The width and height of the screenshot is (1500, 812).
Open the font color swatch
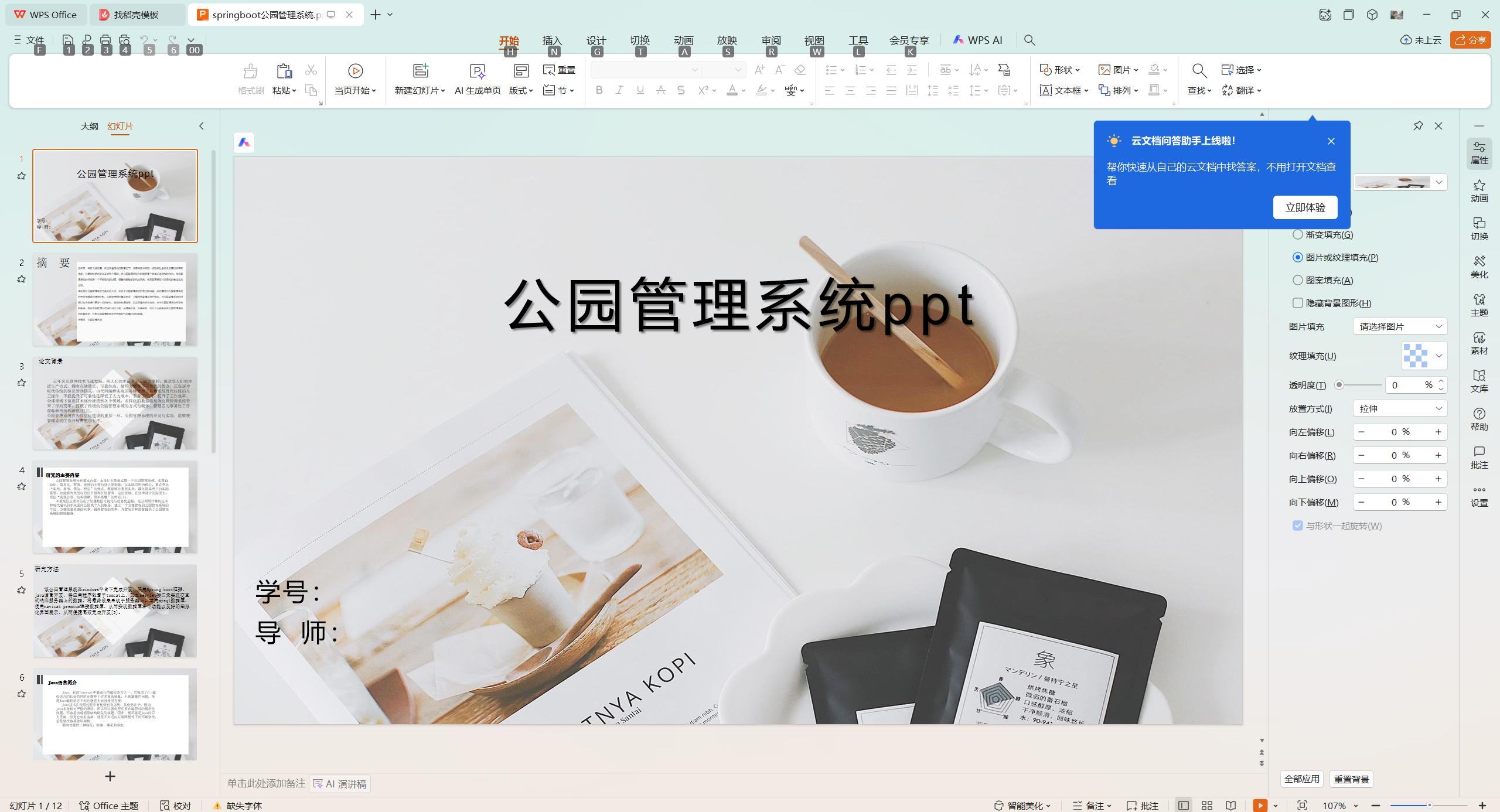pyautogui.click(x=733, y=90)
